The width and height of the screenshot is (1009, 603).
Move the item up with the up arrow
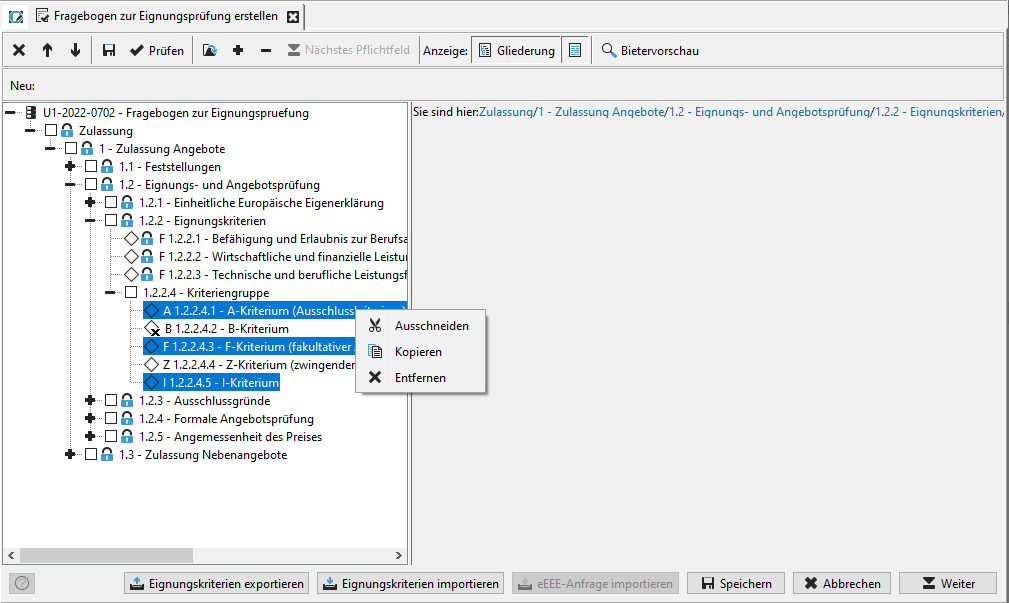point(47,50)
